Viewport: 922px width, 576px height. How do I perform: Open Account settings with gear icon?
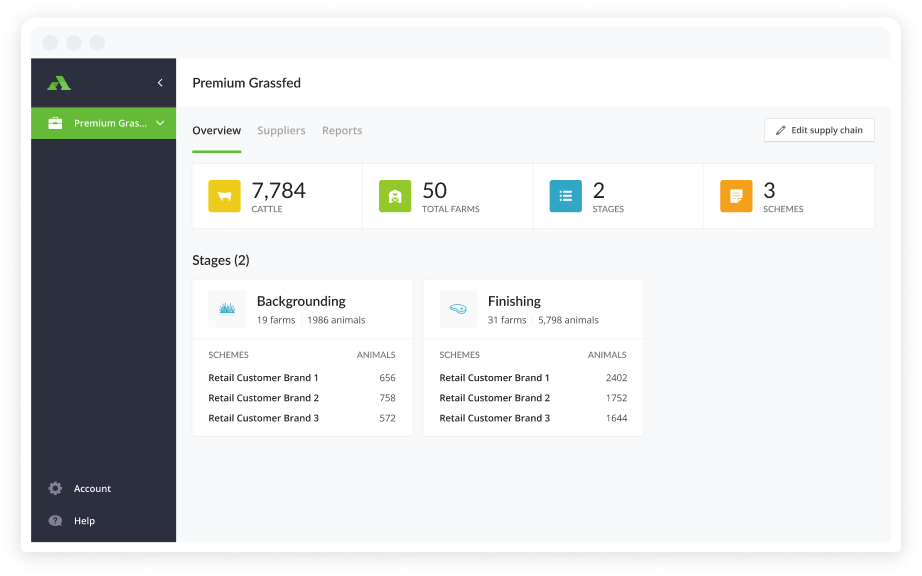pyautogui.click(x=55, y=489)
